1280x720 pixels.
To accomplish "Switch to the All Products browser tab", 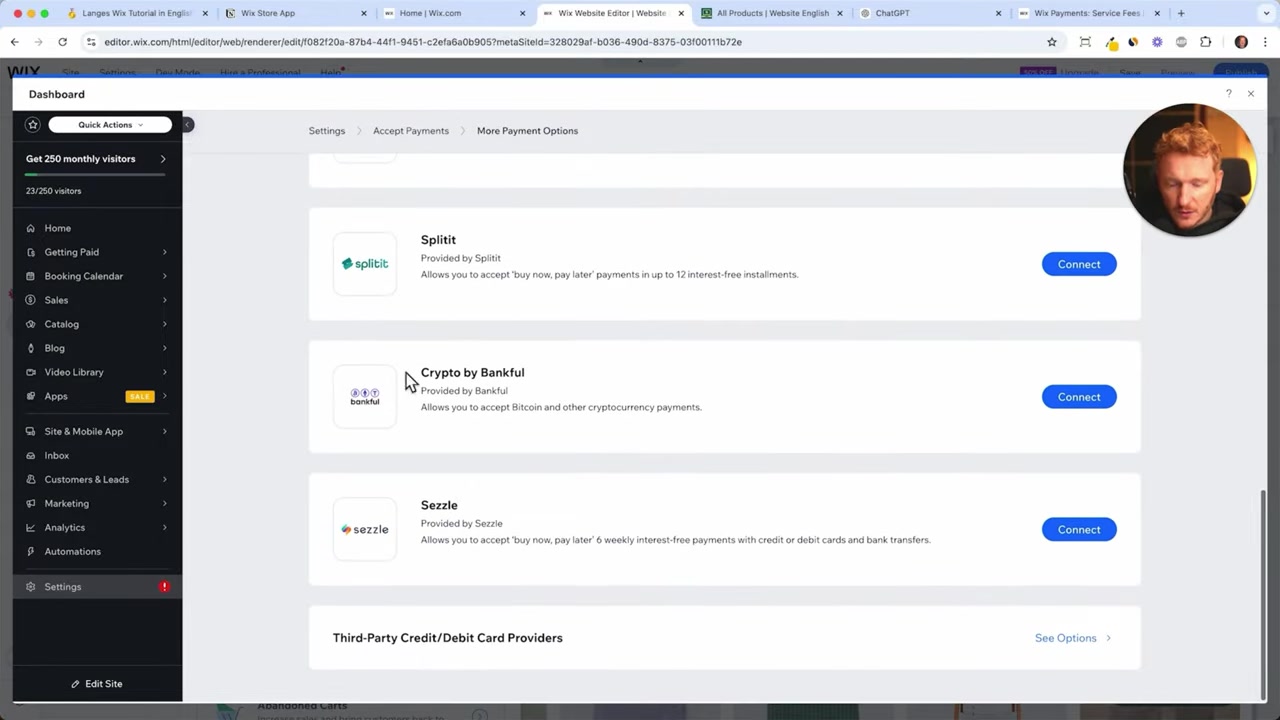I will point(771,13).
